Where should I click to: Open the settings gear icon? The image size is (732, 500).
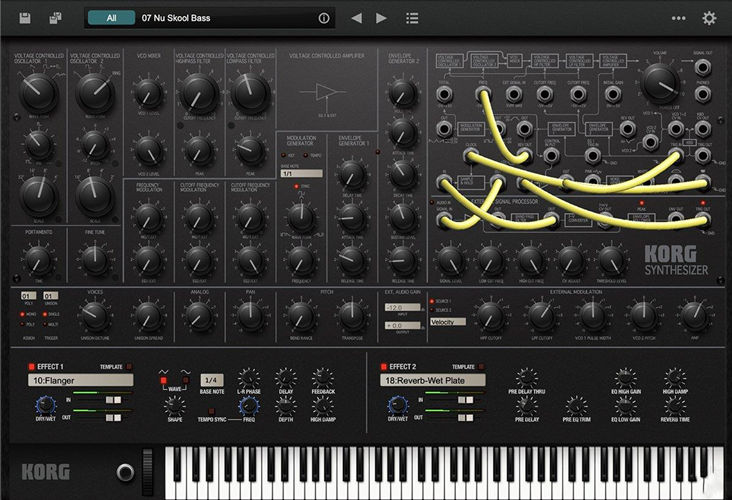pyautogui.click(x=709, y=18)
